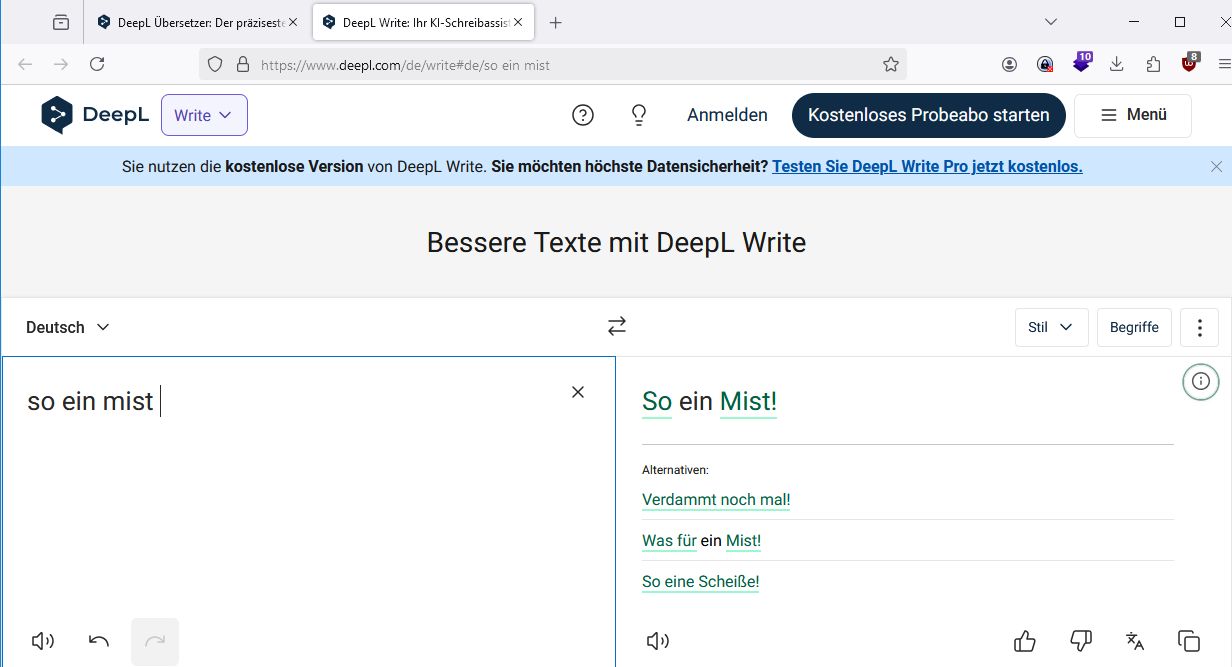Click the word 'So' in the result
This screenshot has height=667, width=1232.
point(657,401)
